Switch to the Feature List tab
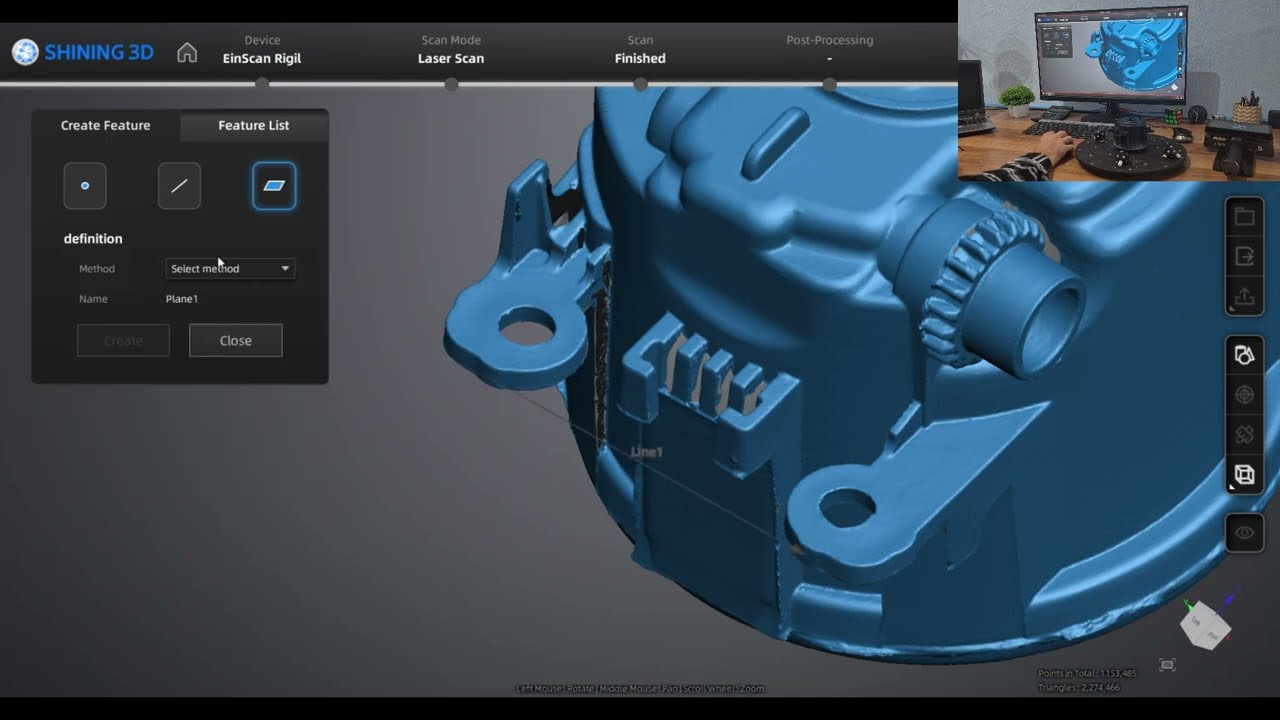The height and width of the screenshot is (720, 1280). click(254, 125)
